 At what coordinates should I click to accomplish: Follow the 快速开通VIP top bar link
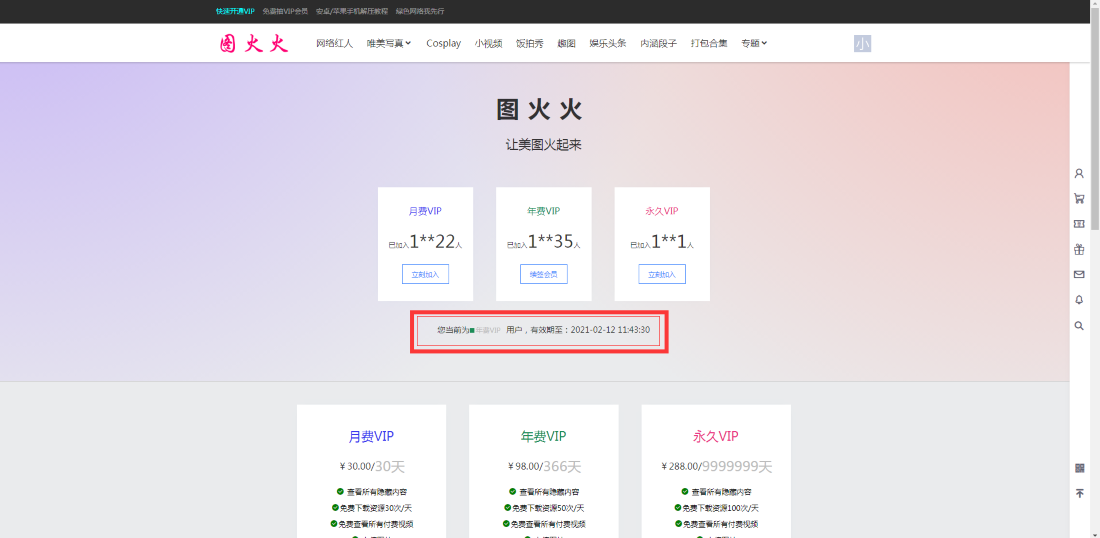point(235,11)
